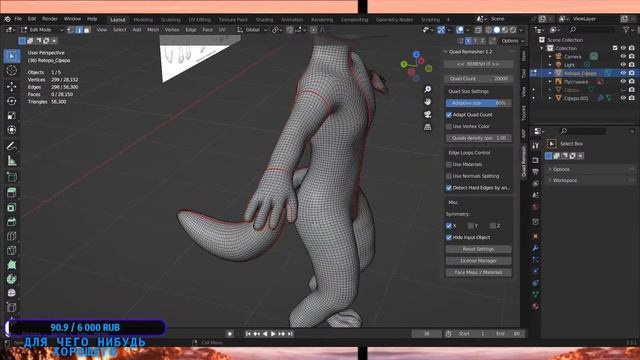Enable vertex select mode

coord(71,30)
